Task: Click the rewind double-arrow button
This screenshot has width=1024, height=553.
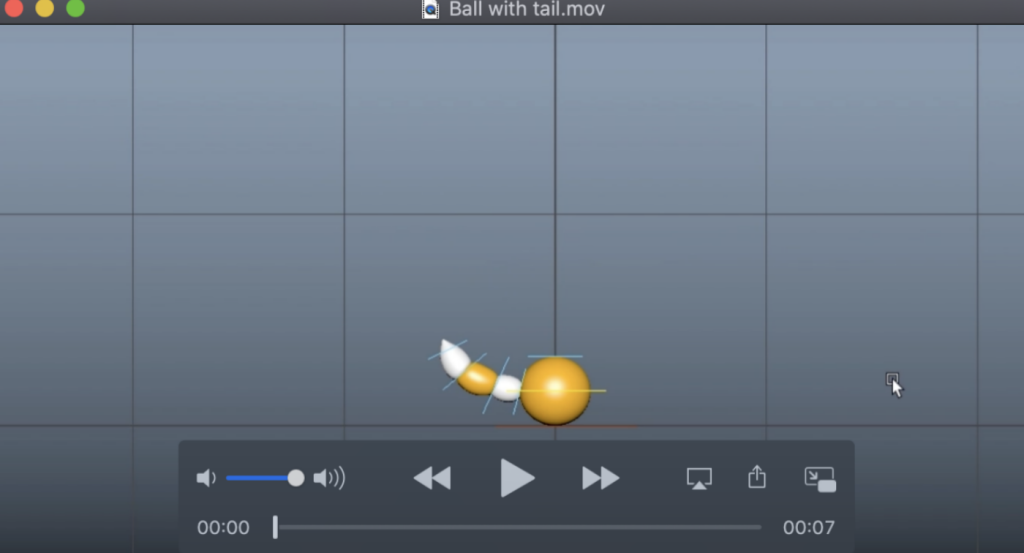Action: 433,478
